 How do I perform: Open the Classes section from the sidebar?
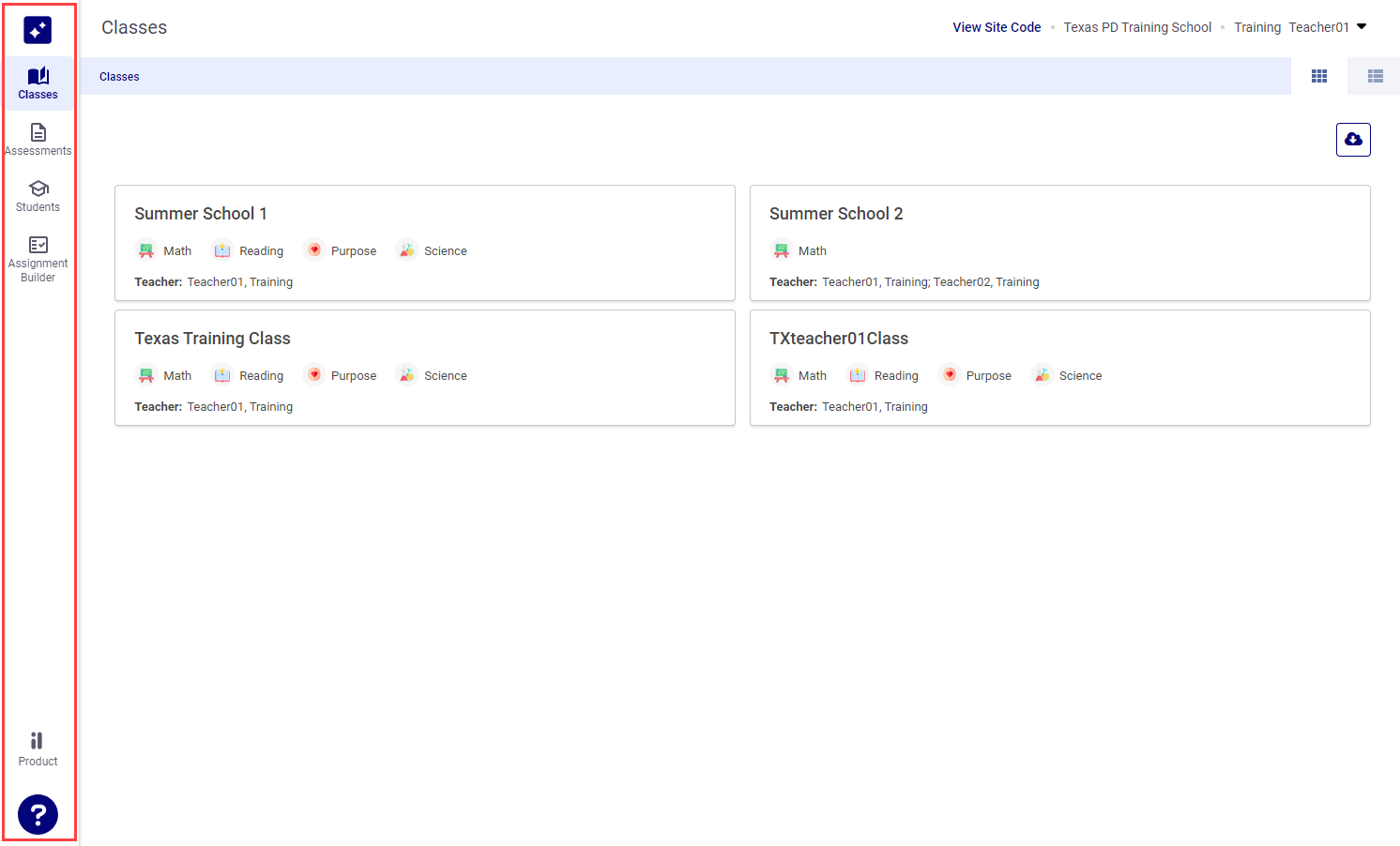tap(38, 83)
